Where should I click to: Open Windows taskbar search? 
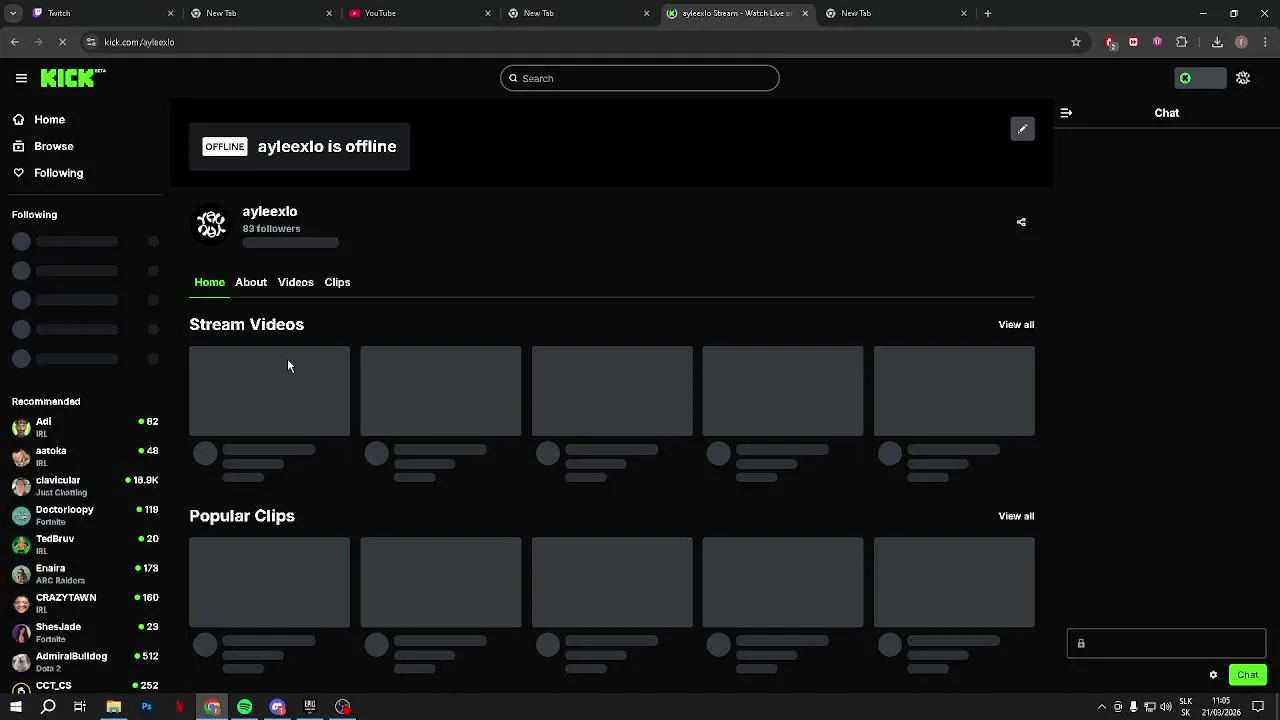tap(48, 707)
